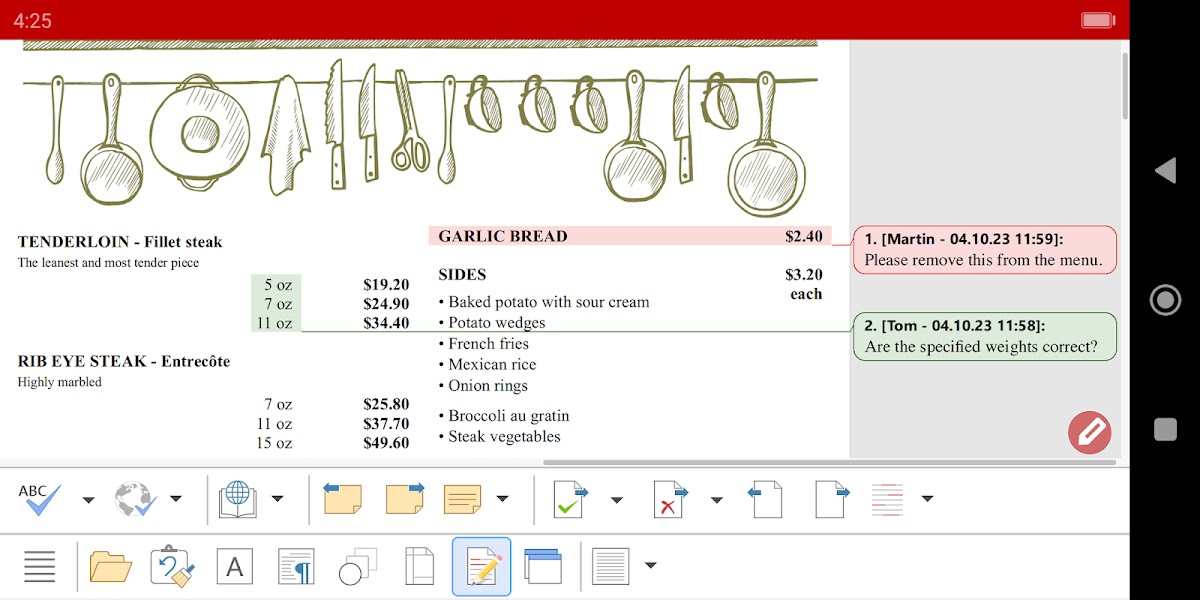Select Martin's comment about removing item

pos(984,250)
